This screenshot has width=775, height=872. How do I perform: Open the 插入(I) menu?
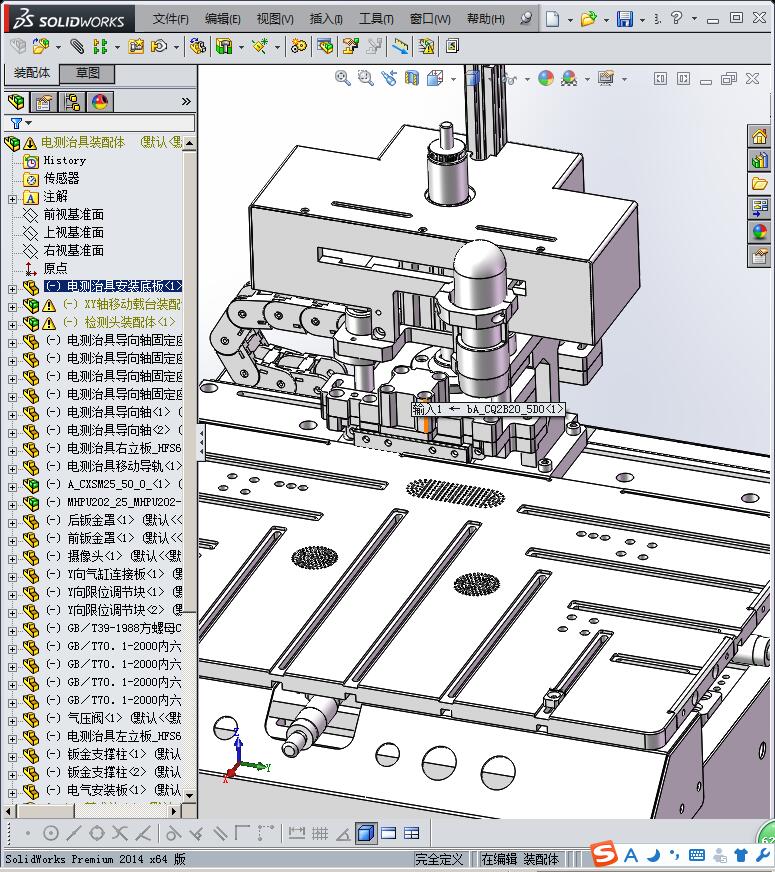[326, 19]
